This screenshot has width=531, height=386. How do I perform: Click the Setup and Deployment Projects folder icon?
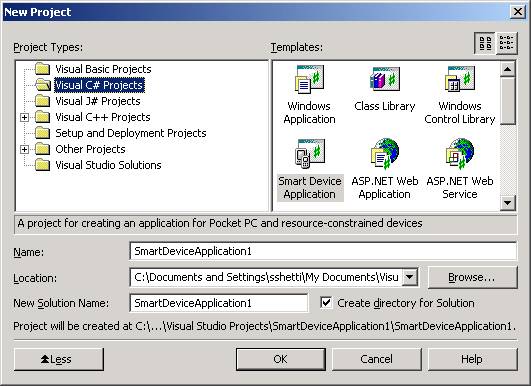pos(43,133)
